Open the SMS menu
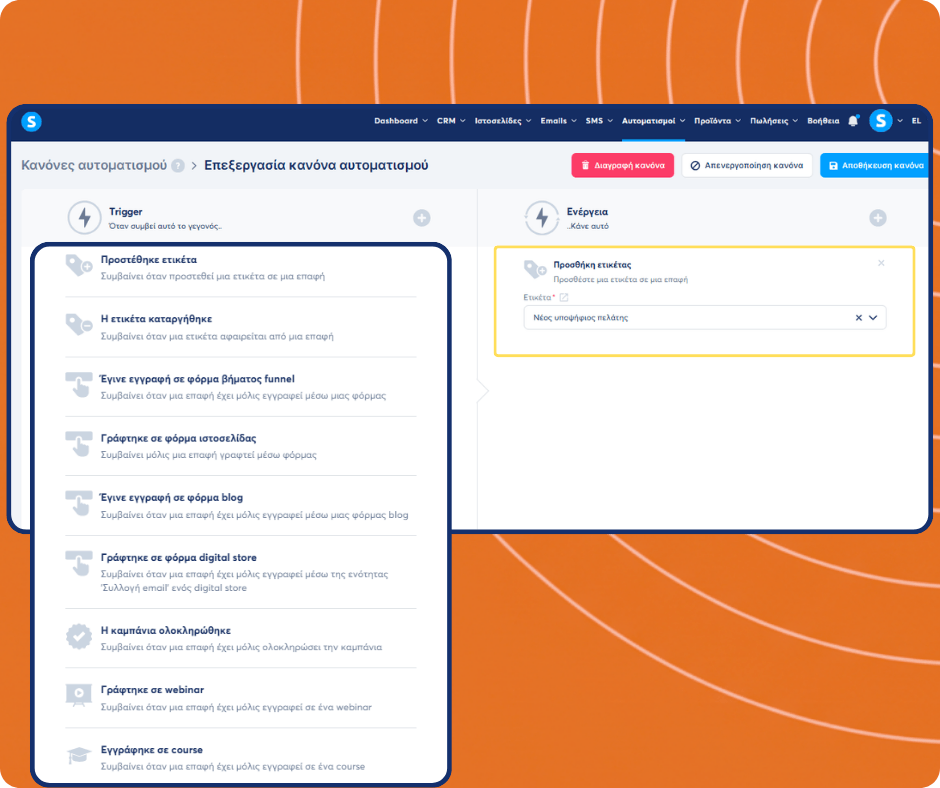 tap(599, 121)
